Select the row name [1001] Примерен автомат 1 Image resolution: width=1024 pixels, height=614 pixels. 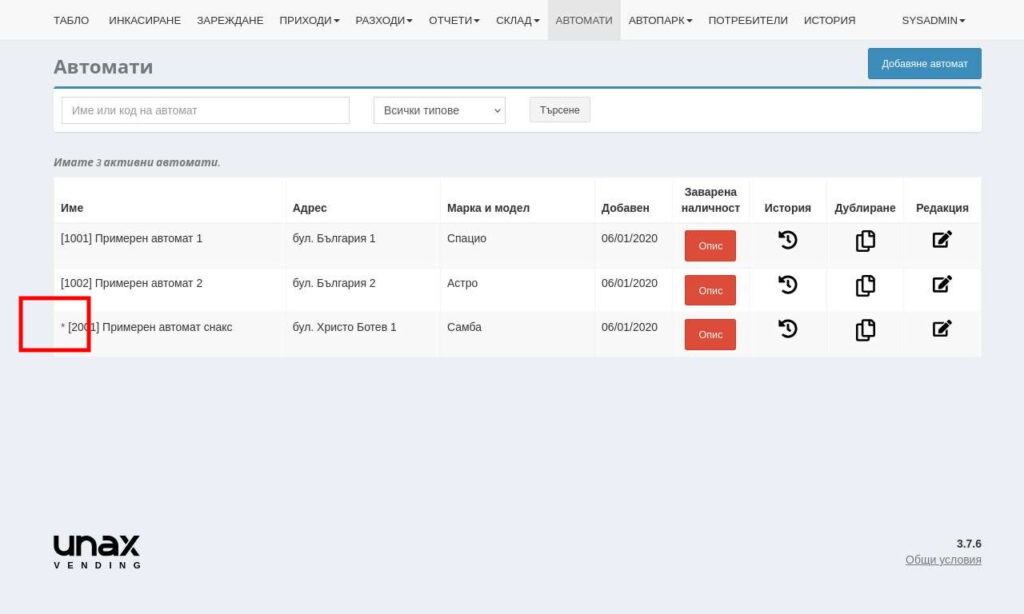131,238
